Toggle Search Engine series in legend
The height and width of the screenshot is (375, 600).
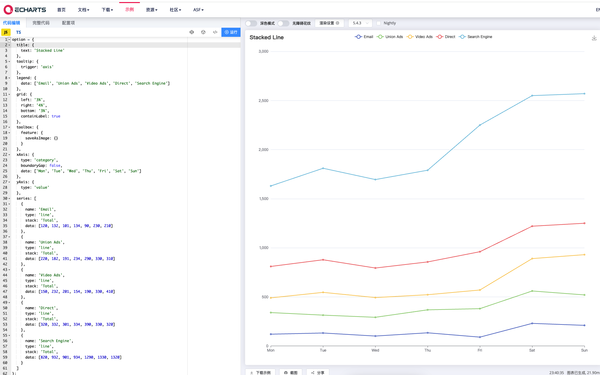coord(476,37)
